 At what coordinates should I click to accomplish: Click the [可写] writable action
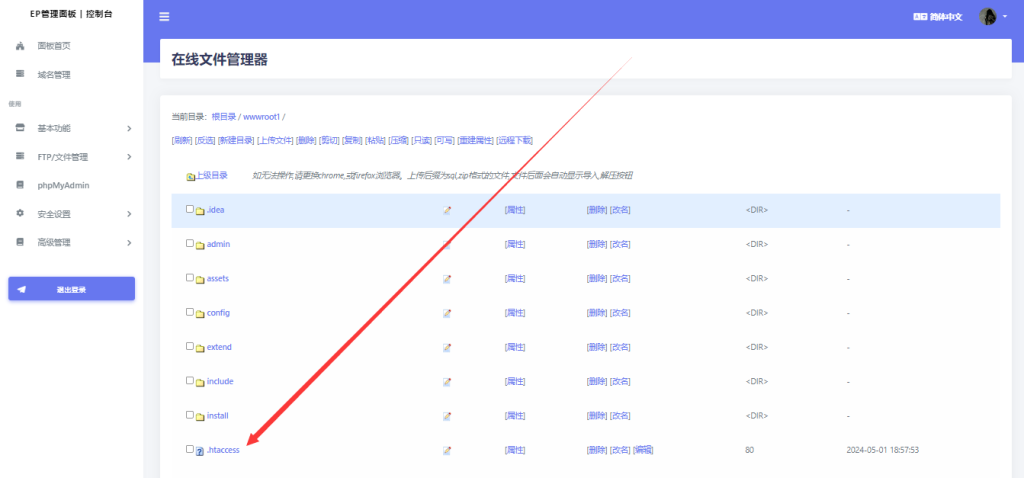point(445,140)
